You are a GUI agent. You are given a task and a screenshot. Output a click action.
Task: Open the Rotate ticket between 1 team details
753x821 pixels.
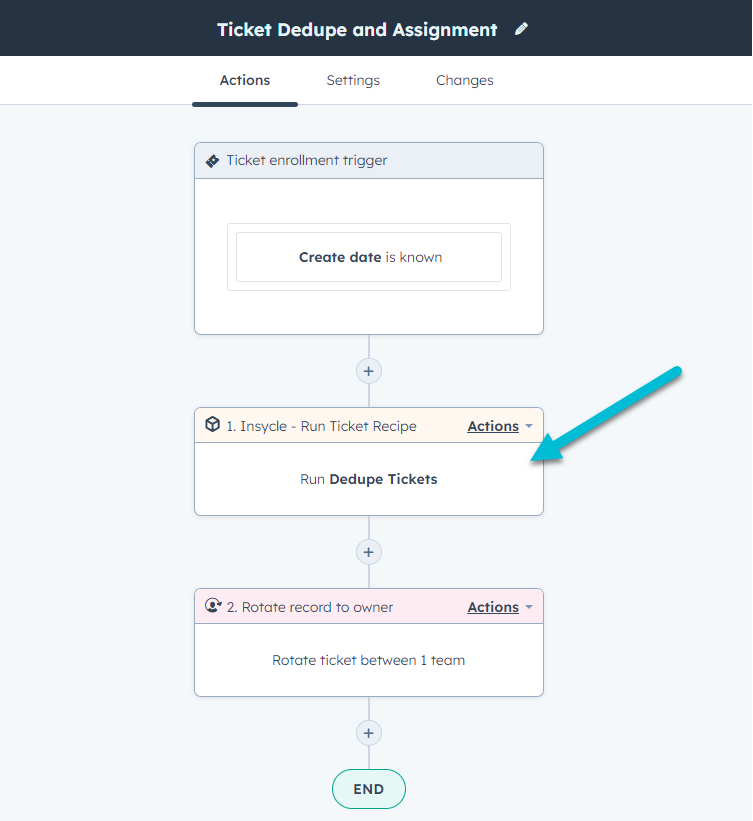[x=368, y=660]
